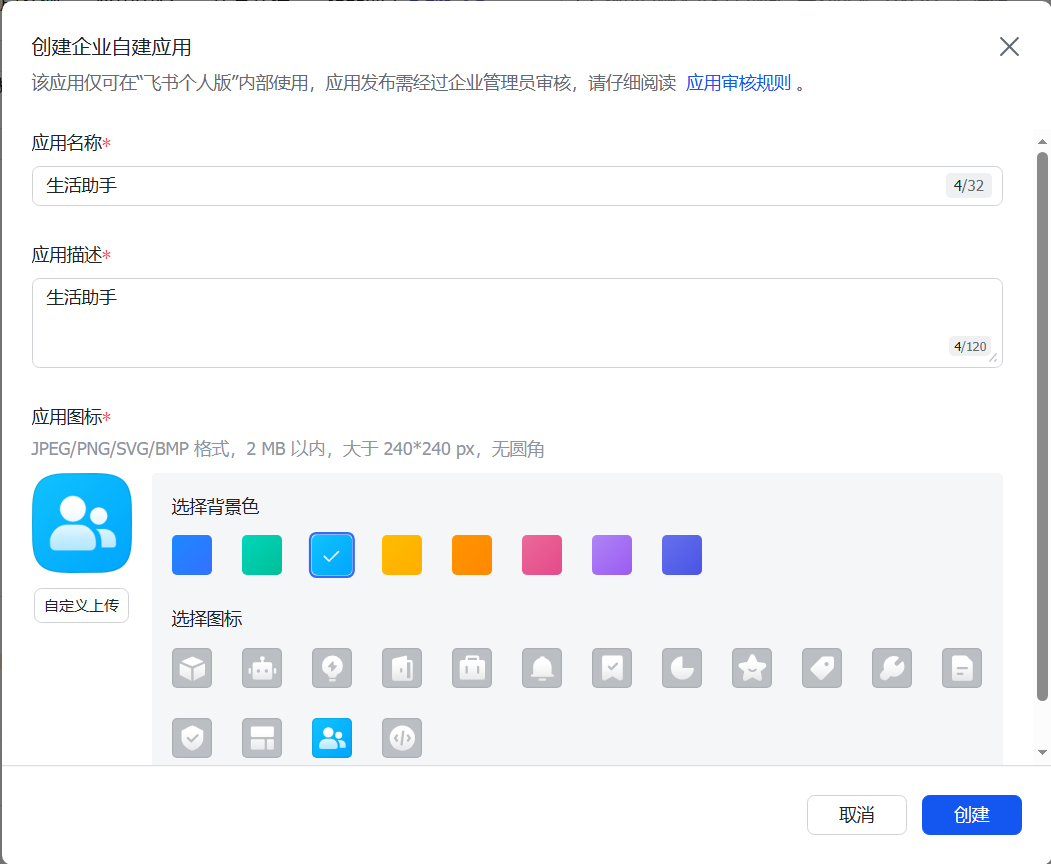Pick the pie chart icon
Screen dimensions: 1051x864
[x=682, y=668]
